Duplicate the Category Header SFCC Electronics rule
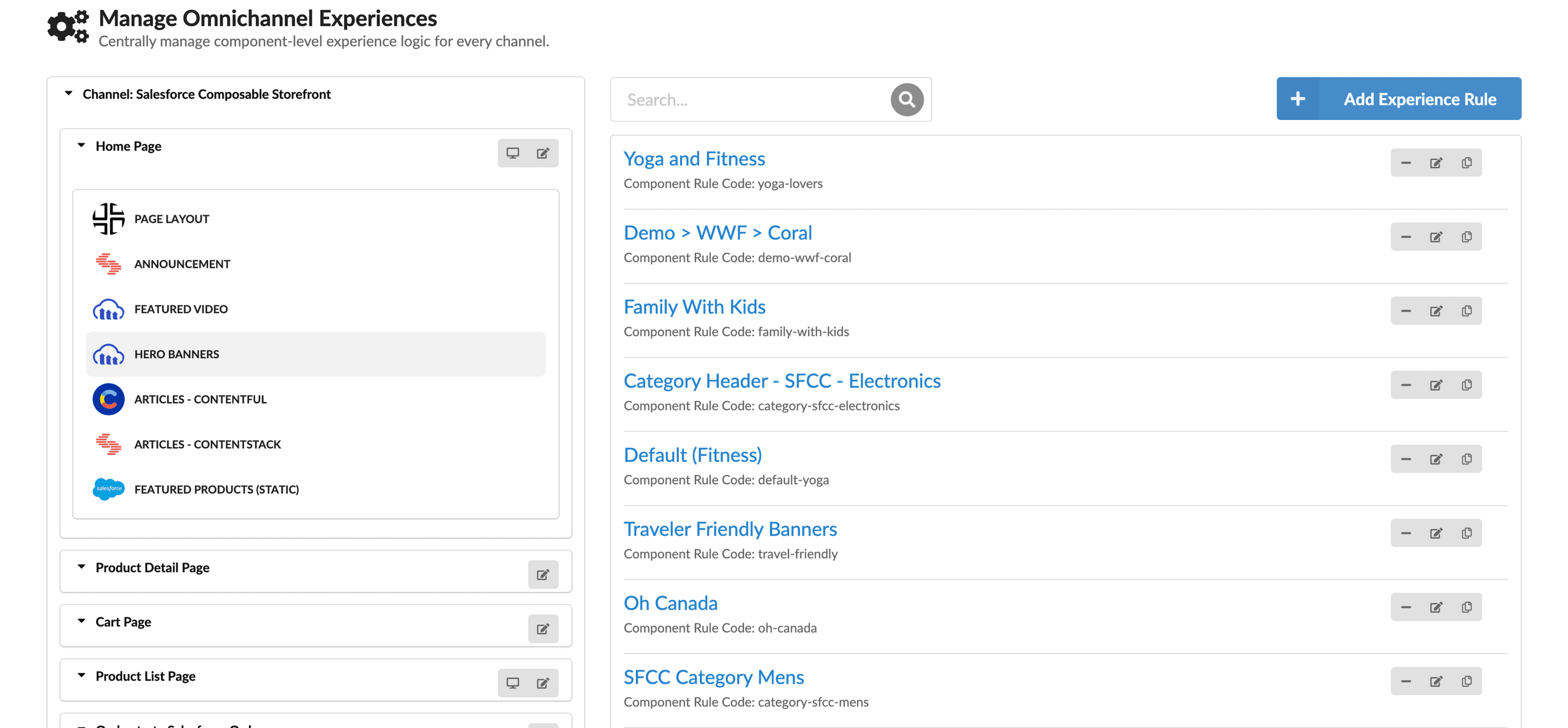 1467,385
